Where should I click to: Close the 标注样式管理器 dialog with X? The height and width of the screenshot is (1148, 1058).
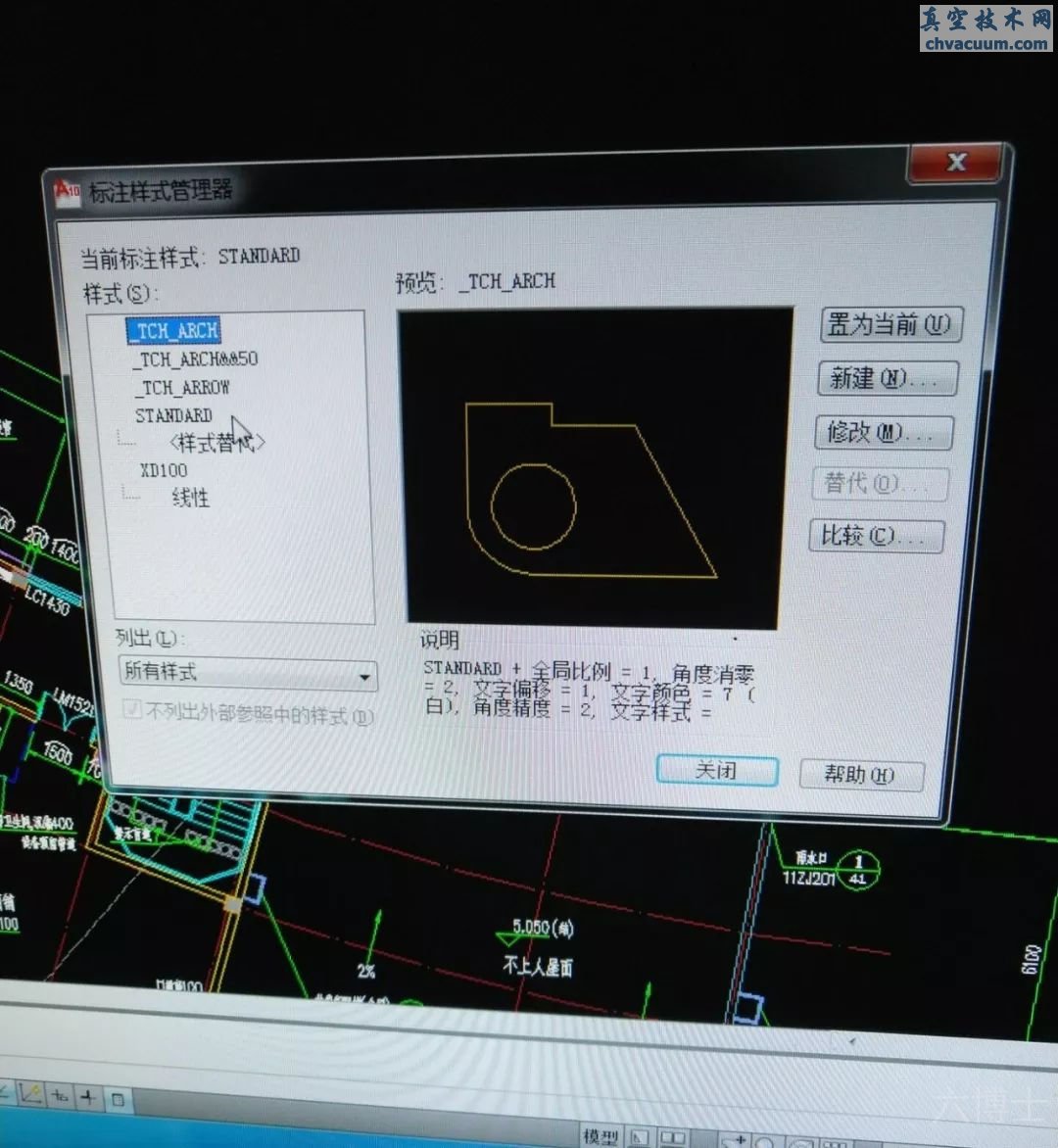coord(956,163)
